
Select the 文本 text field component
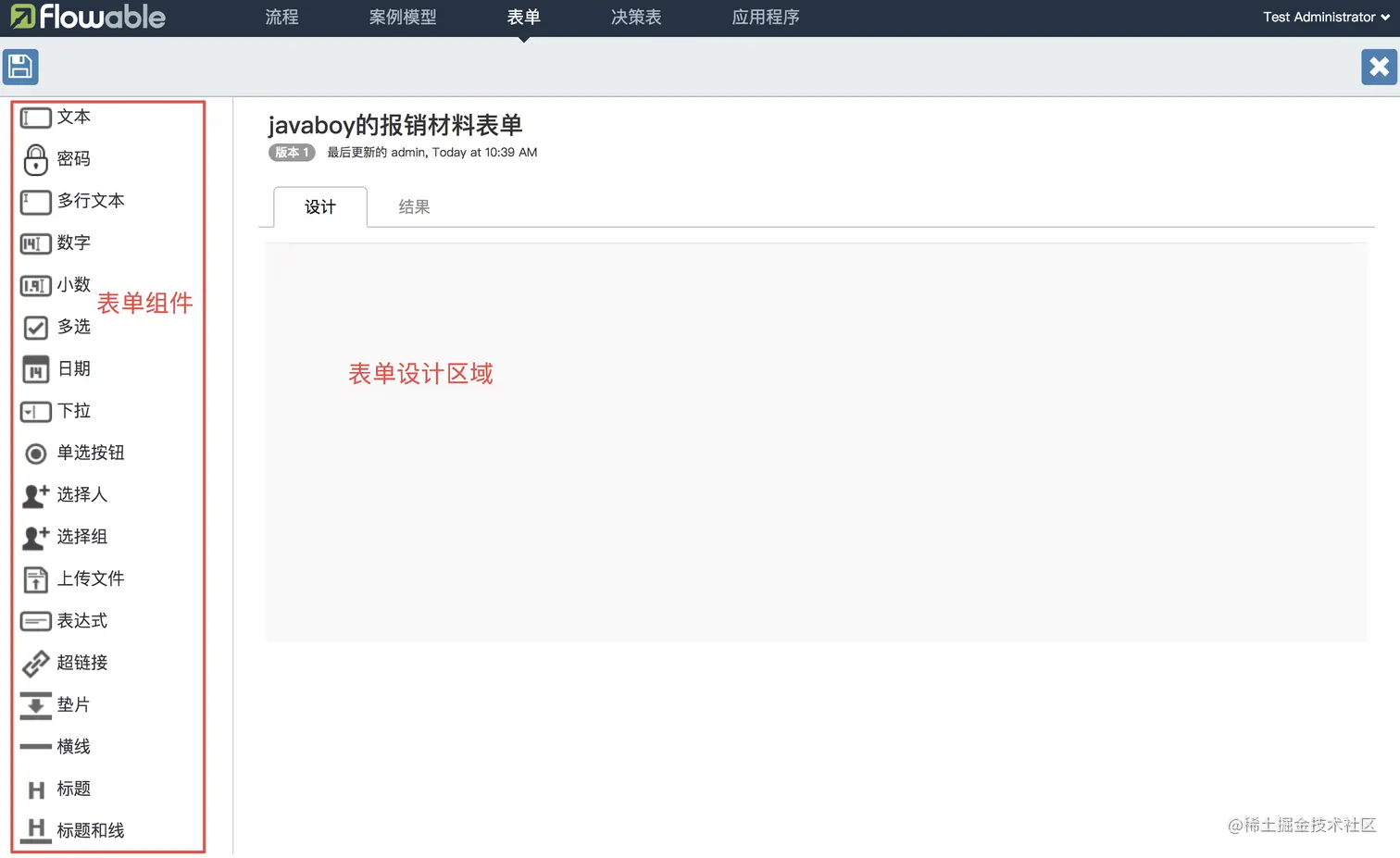74,117
